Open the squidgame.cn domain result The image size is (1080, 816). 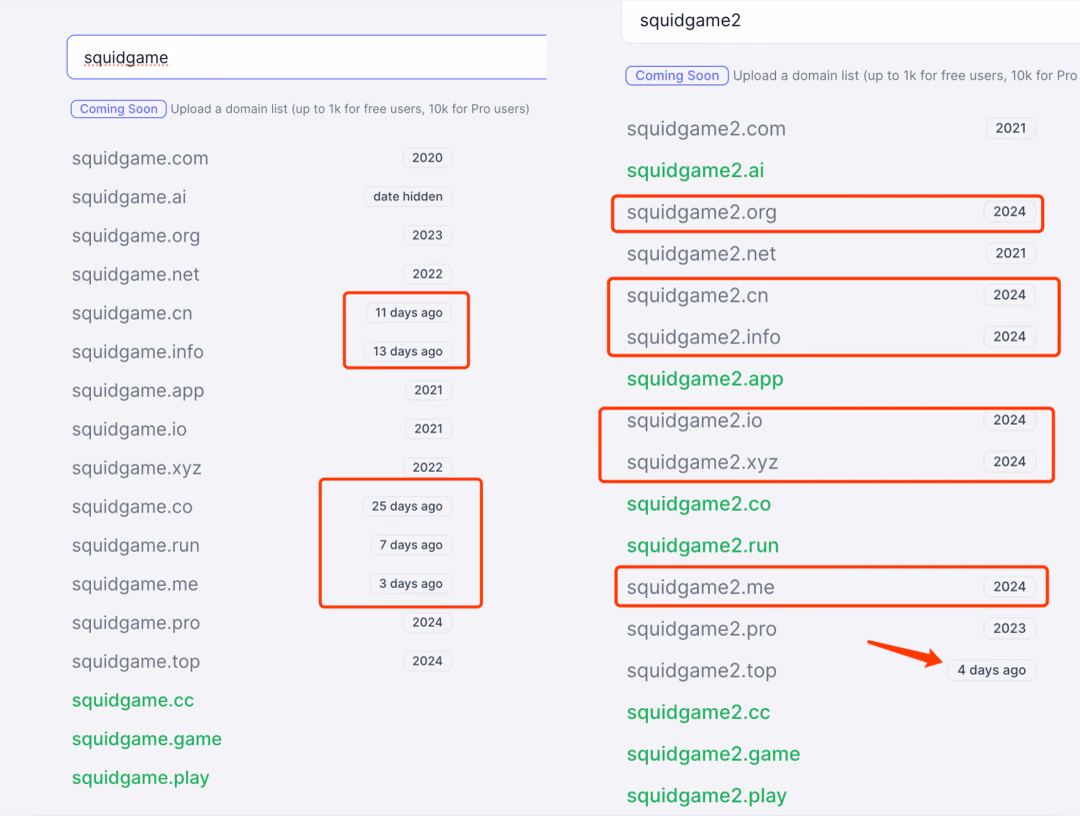coord(132,313)
